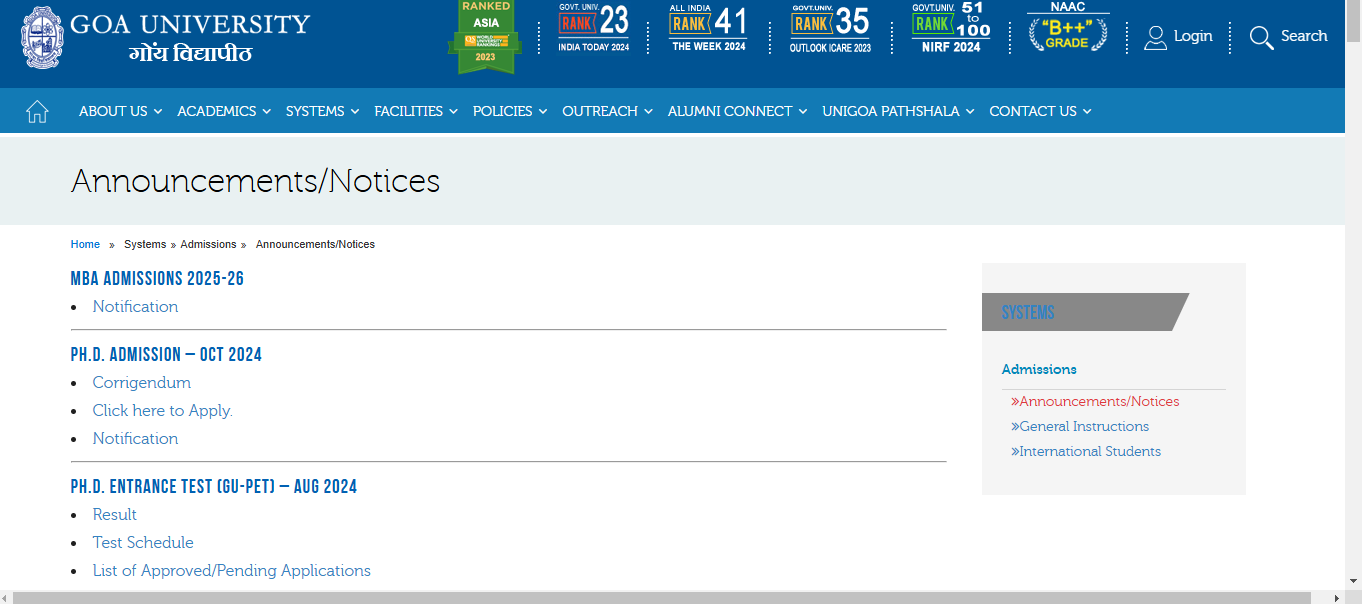Open Ph.D. Admission Oct 2024 Notification link
Image resolution: width=1362 pixels, height=604 pixels.
pos(135,439)
